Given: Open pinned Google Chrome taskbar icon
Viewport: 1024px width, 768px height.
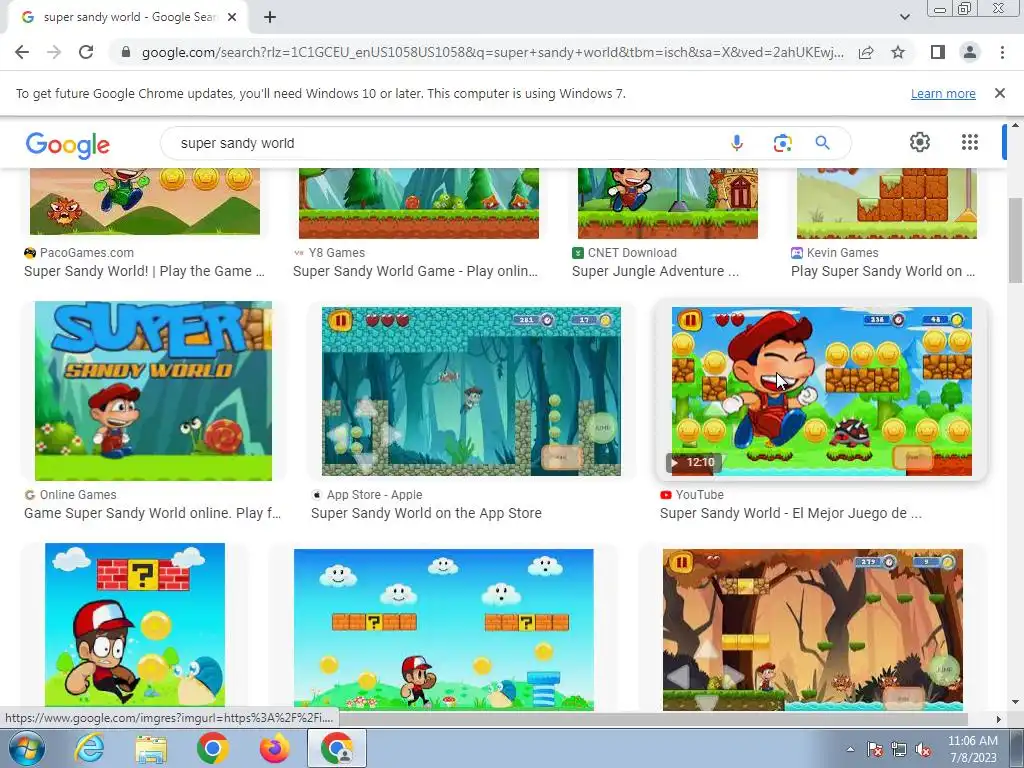Looking at the screenshot, I should 212,748.
